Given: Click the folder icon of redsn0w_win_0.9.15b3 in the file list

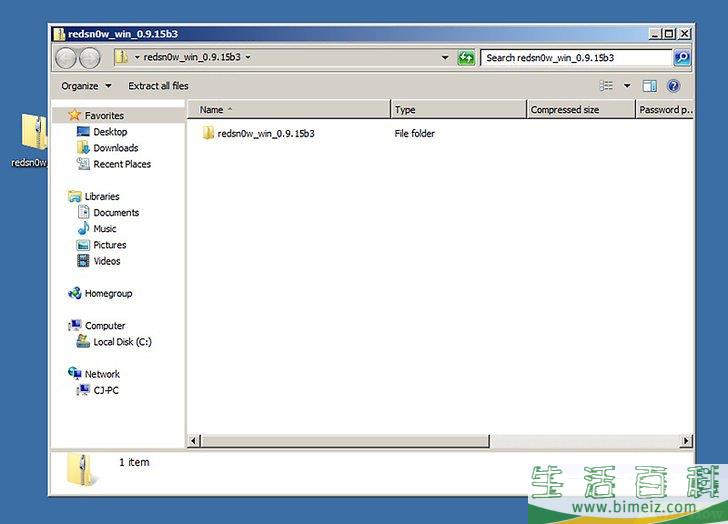Looking at the screenshot, I should (x=208, y=133).
